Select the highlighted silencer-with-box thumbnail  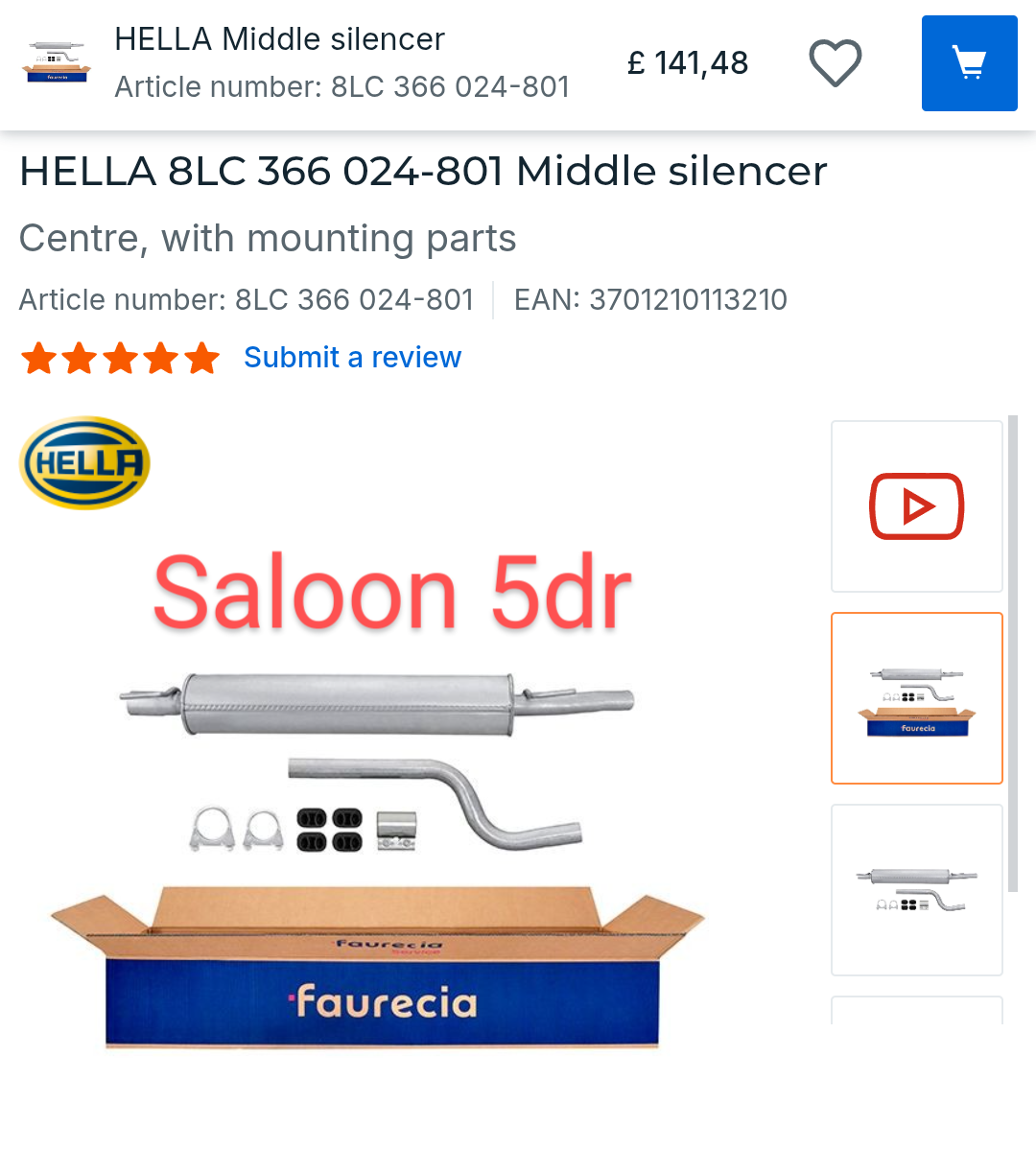(917, 698)
